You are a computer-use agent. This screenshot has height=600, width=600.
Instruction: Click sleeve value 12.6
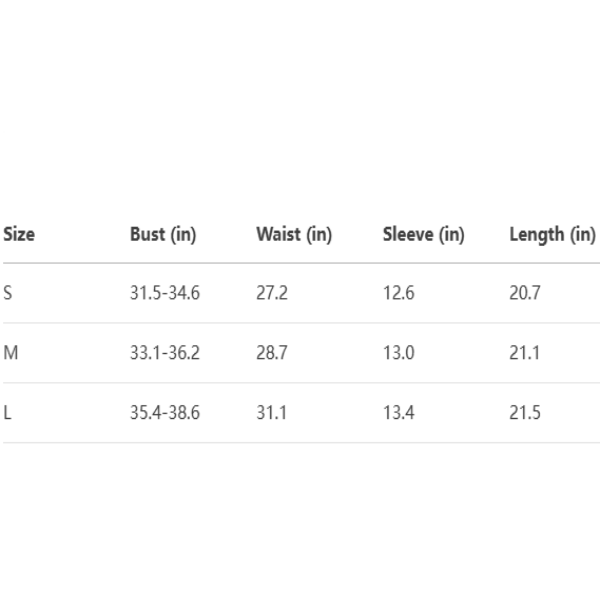pos(399,293)
